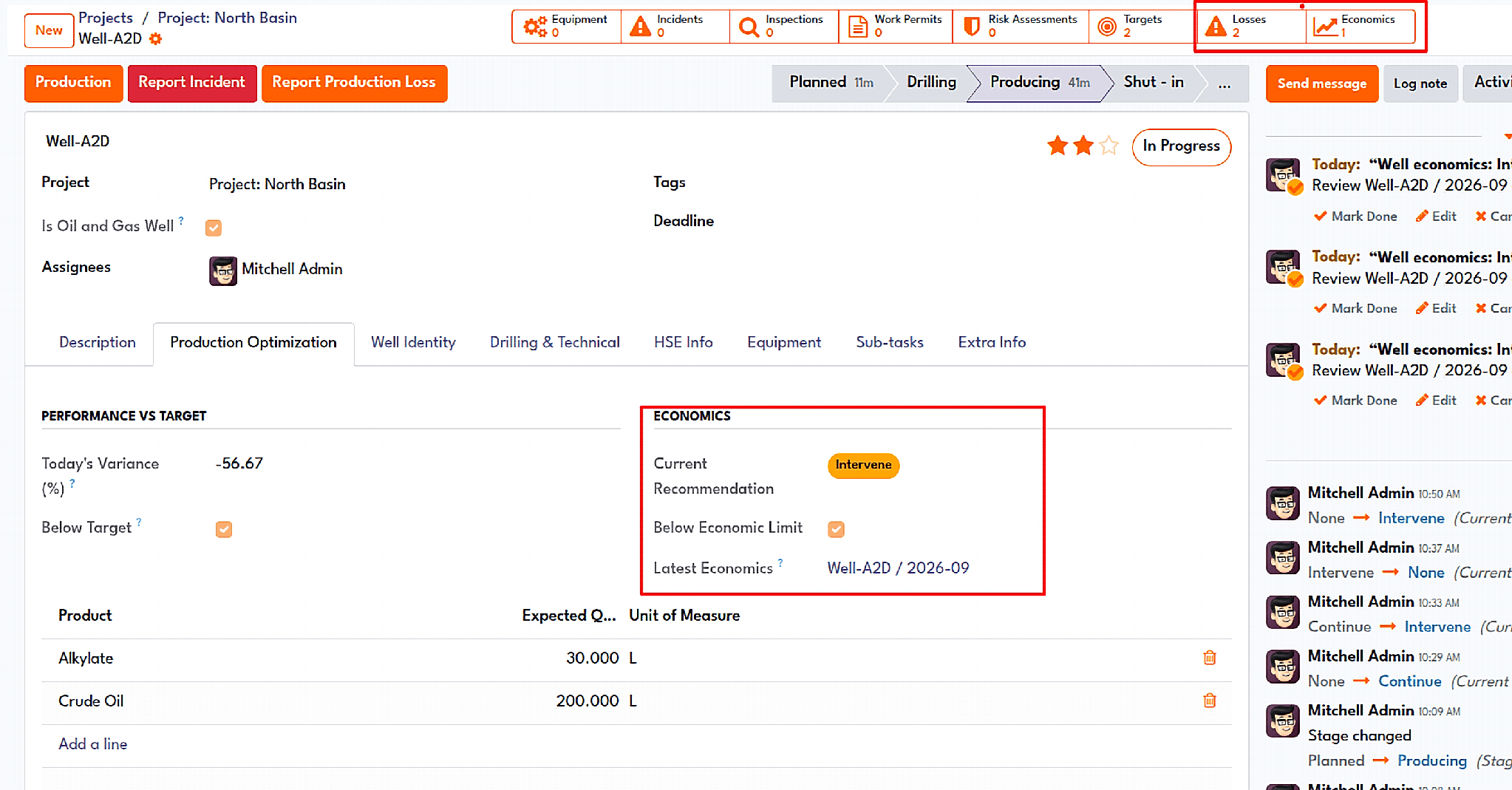Open the Risk Assessments shield stat button
This screenshot has width=1512, height=790.
coord(1021,27)
